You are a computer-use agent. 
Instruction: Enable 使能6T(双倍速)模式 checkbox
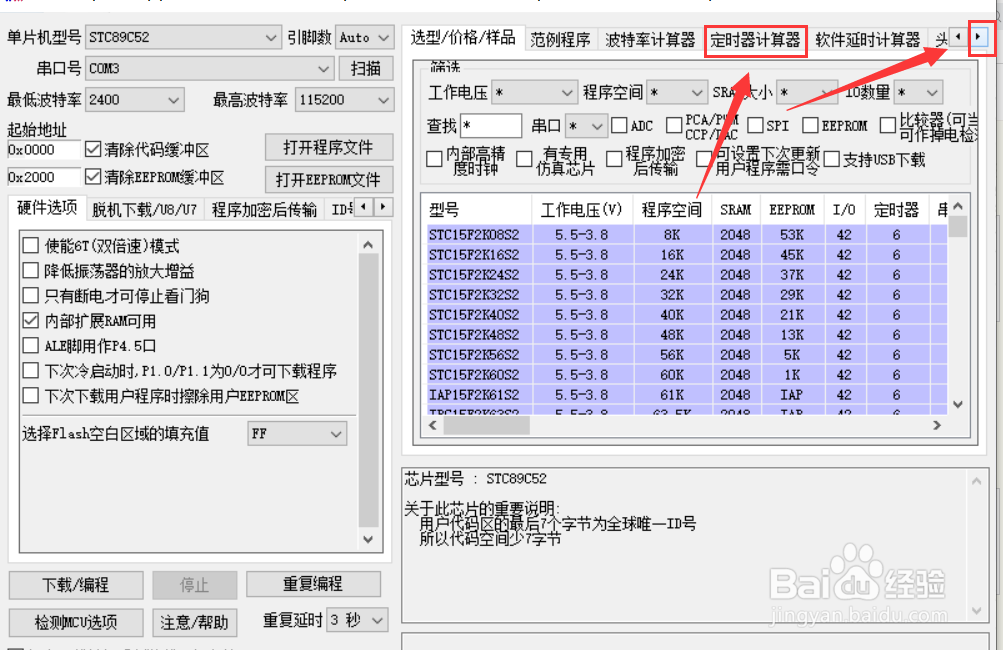[x=30, y=245]
